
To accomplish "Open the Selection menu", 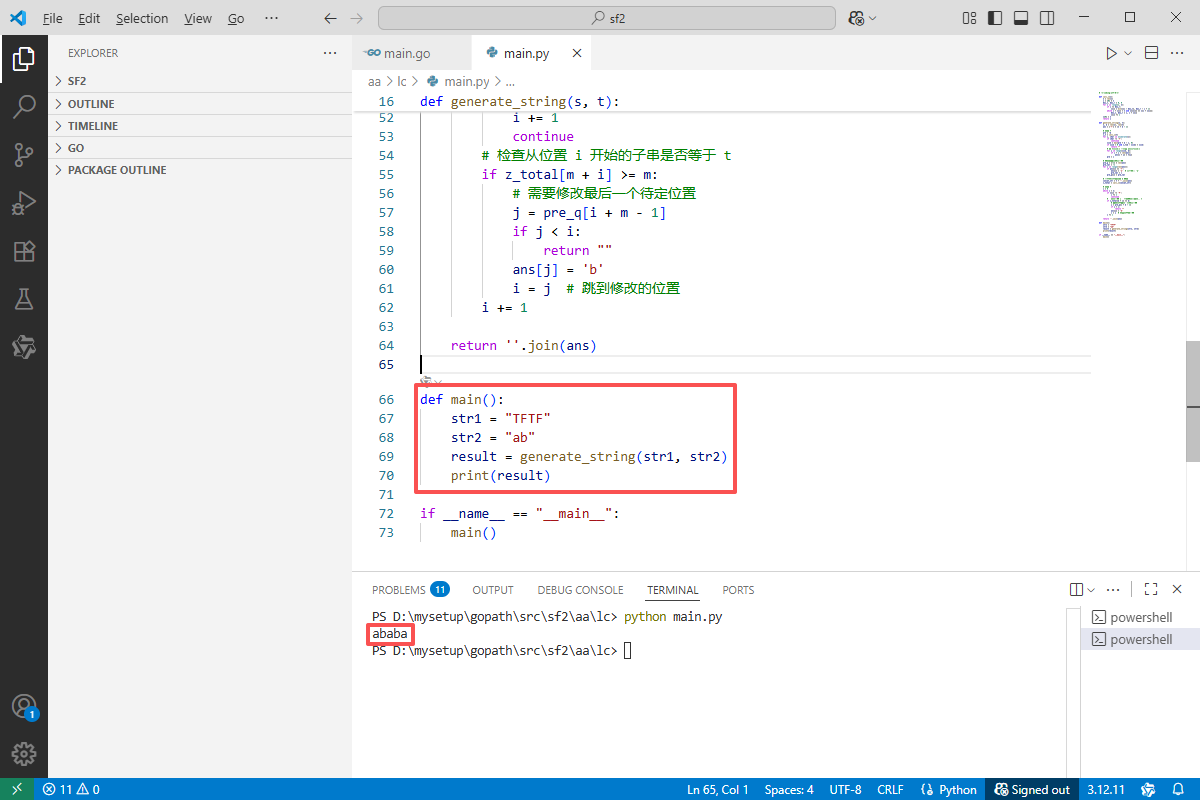I will [142, 18].
